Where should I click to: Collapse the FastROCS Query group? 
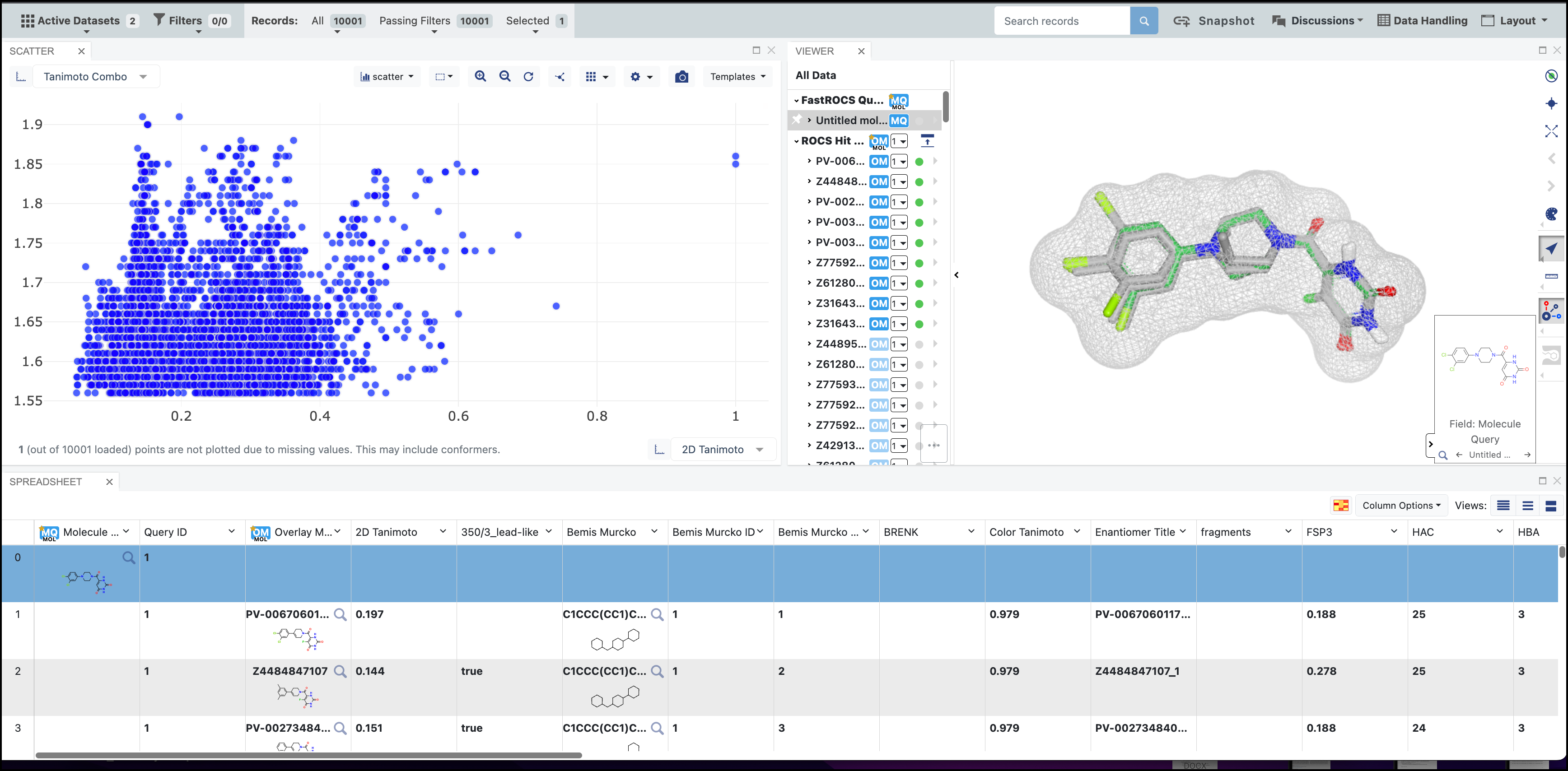click(x=796, y=100)
